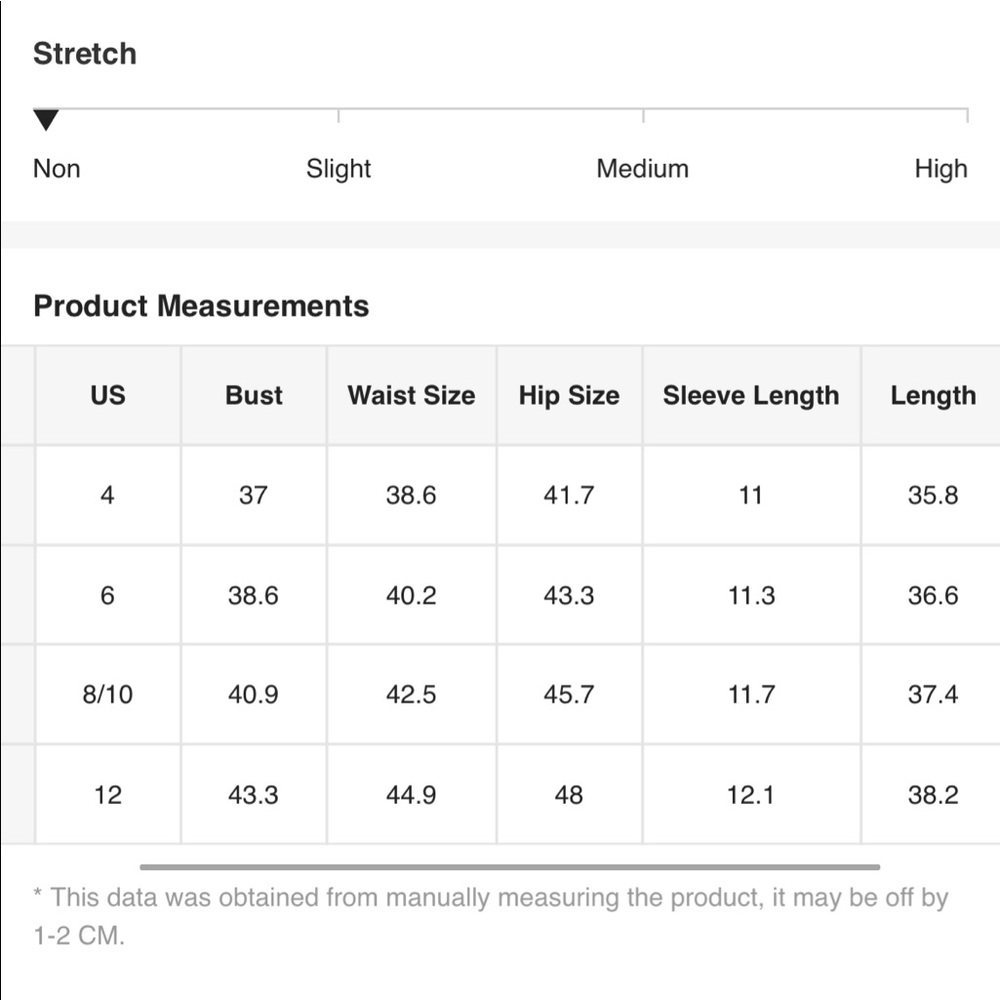This screenshot has height=1000, width=1000.
Task: Select the Medium stretch label
Action: 642,169
